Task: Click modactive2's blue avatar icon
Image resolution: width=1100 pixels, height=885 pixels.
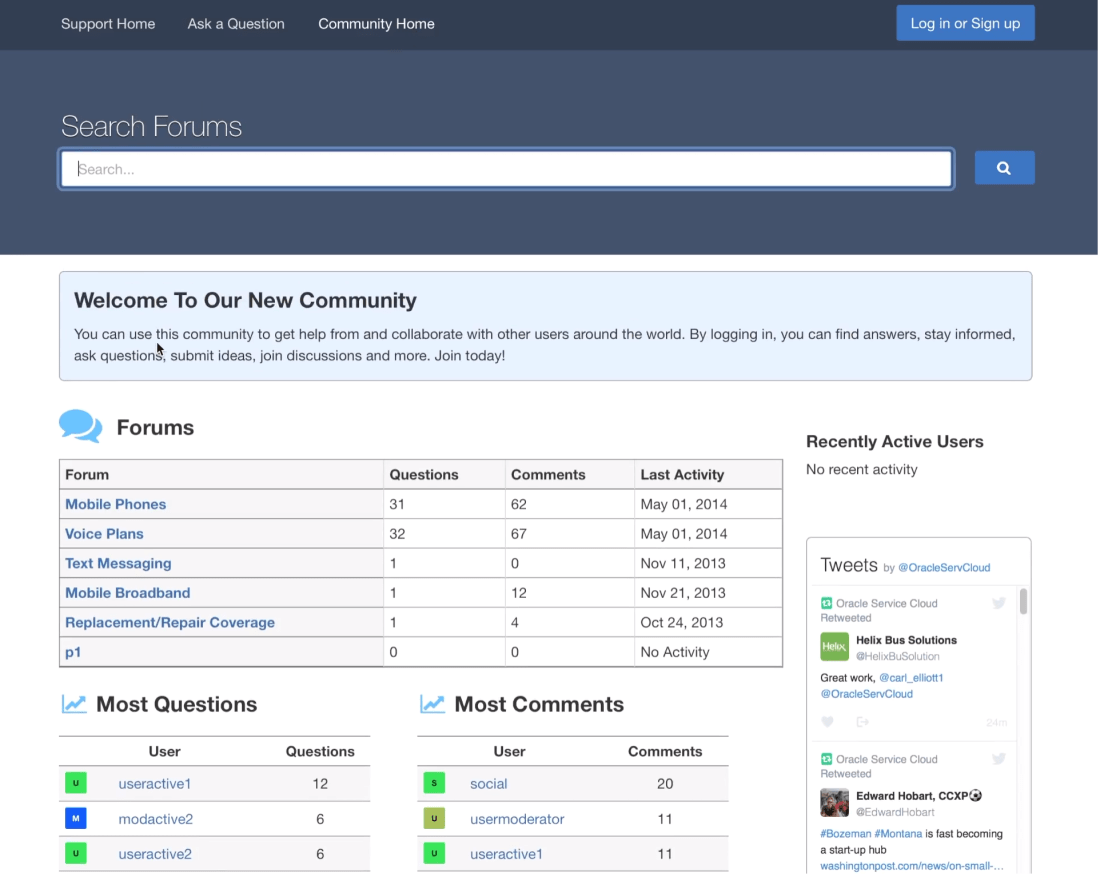Action: click(x=76, y=818)
